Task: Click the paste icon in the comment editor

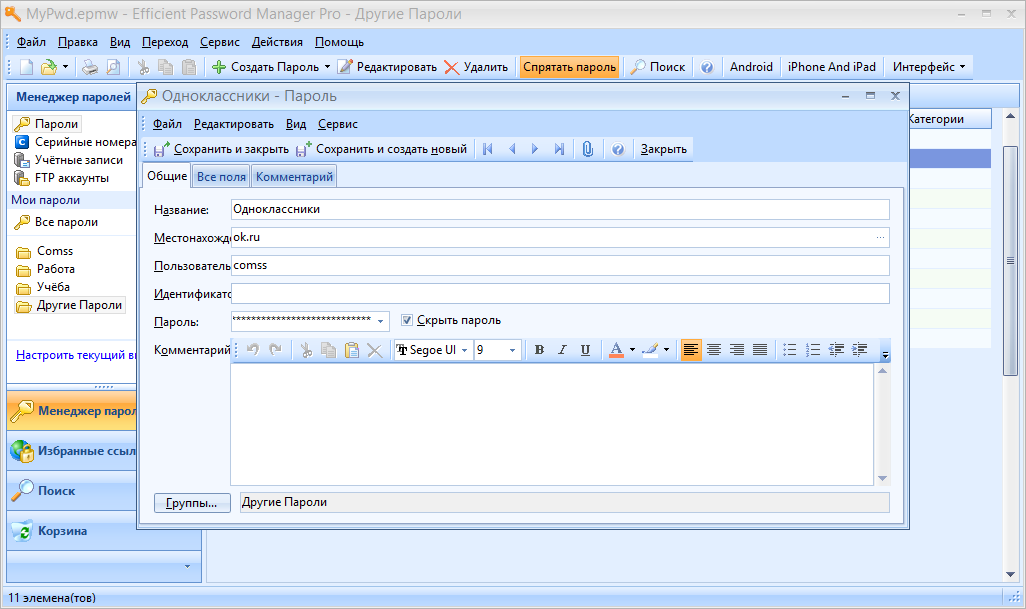Action: point(352,350)
